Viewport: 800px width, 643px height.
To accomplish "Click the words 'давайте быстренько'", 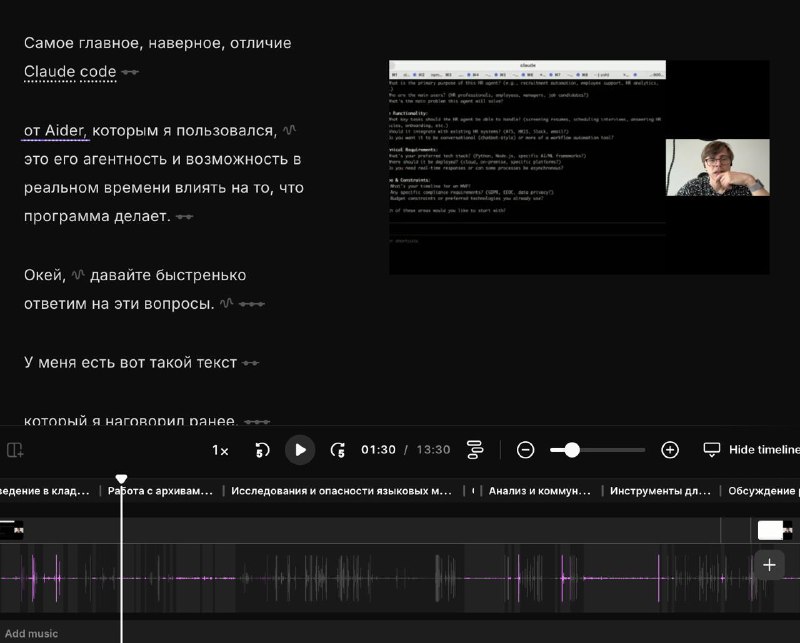I will 168,275.
